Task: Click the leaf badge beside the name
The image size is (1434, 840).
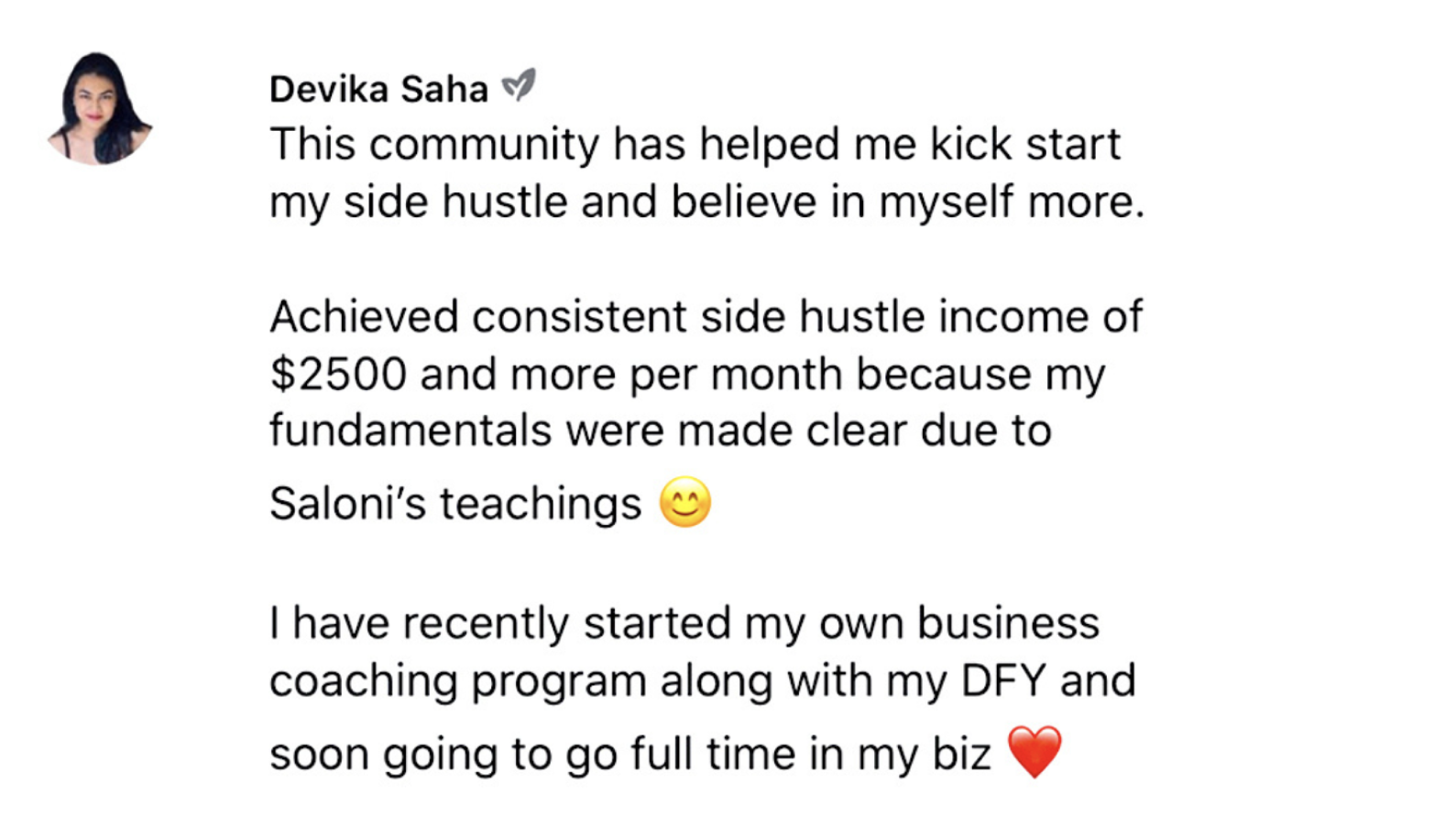Action: 519,86
